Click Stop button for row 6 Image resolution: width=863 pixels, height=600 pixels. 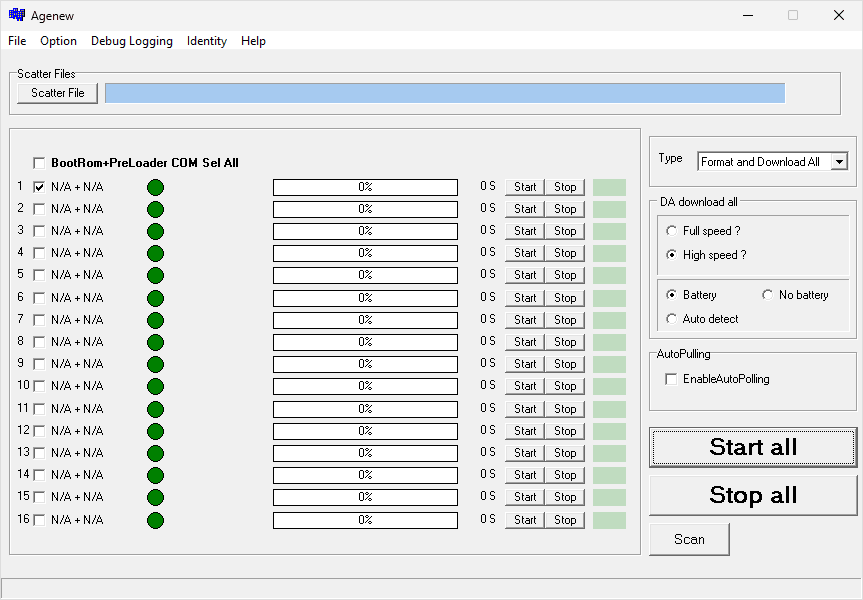(x=565, y=298)
